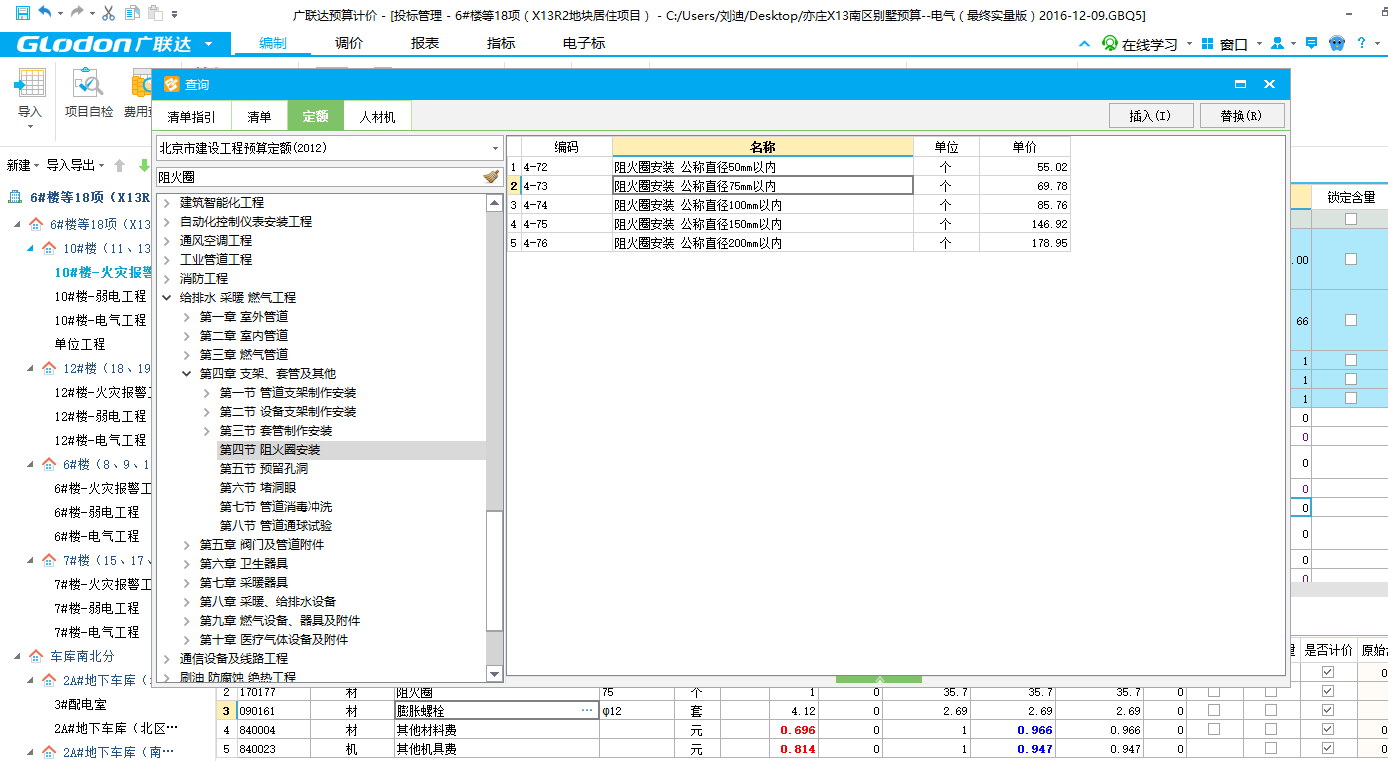Select 3#配电室 in project tree

[82, 704]
